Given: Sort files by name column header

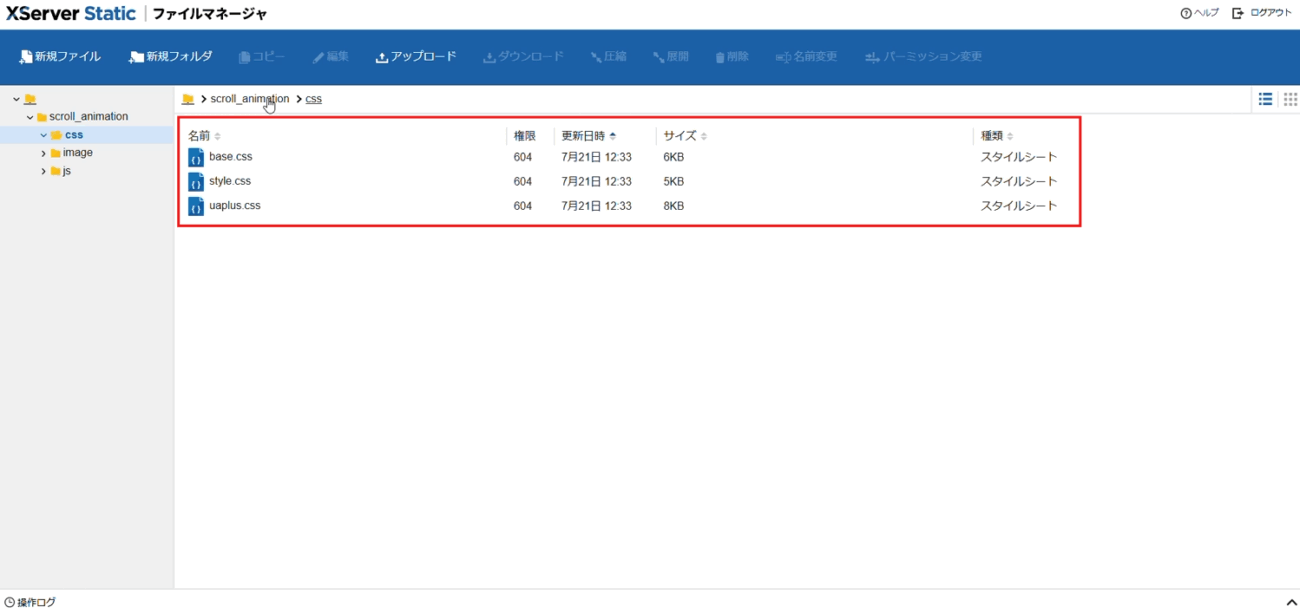Looking at the screenshot, I should pos(200,136).
